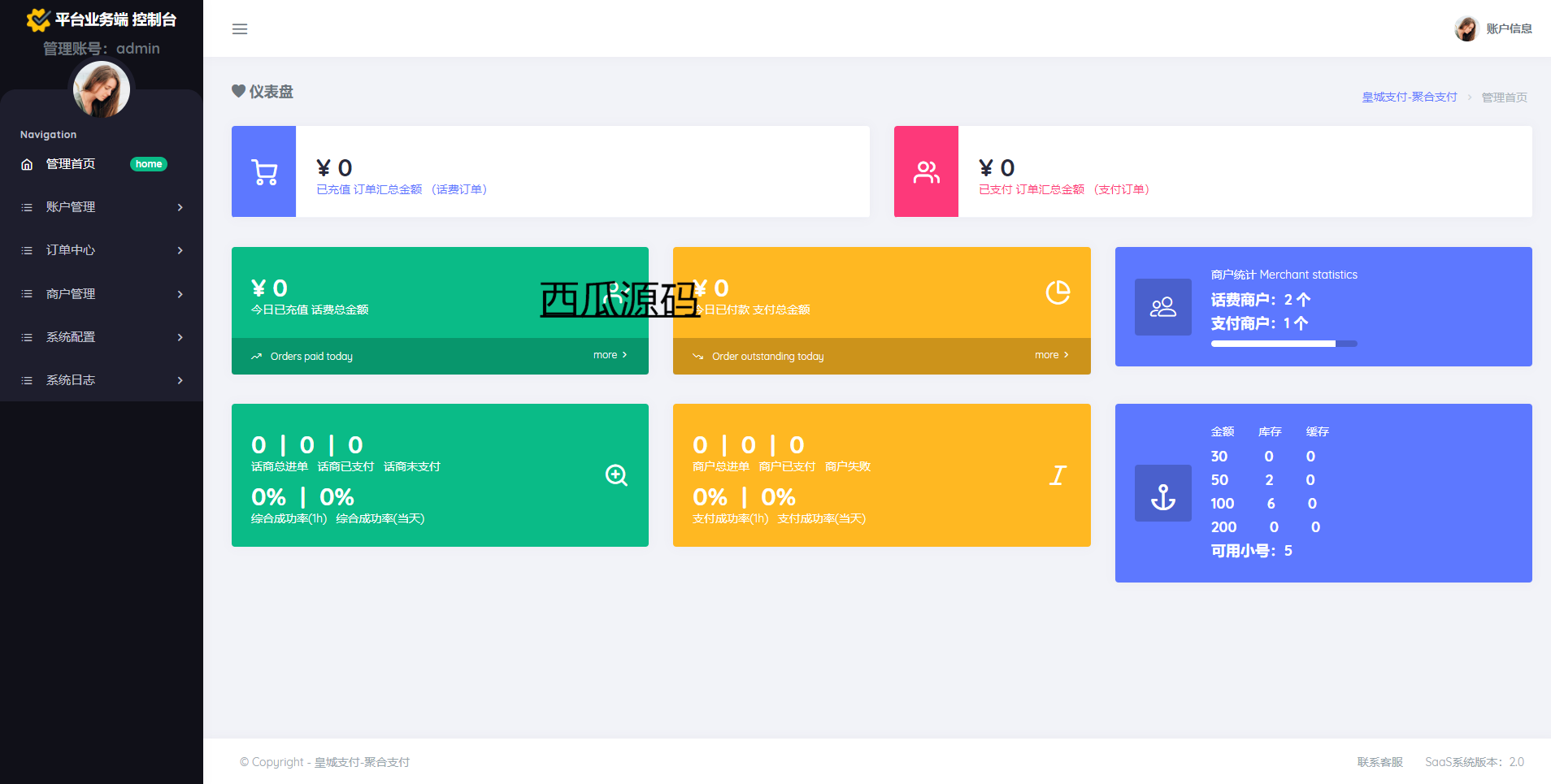
Task: Click the 今日已充值 话费总金额 text
Action: click(310, 310)
